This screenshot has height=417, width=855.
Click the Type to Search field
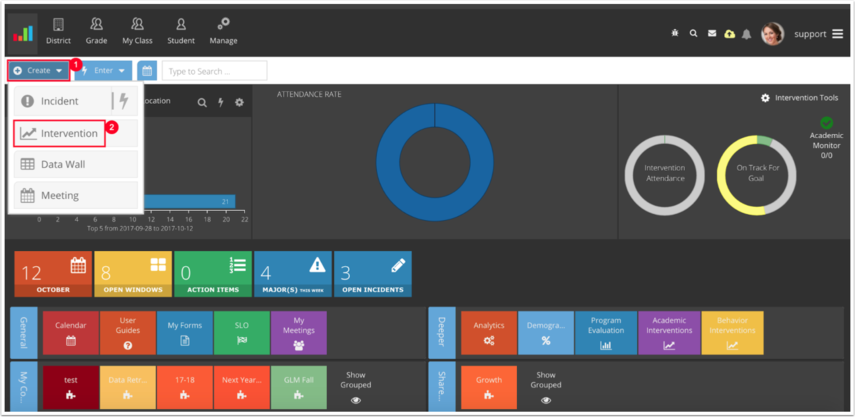point(214,71)
